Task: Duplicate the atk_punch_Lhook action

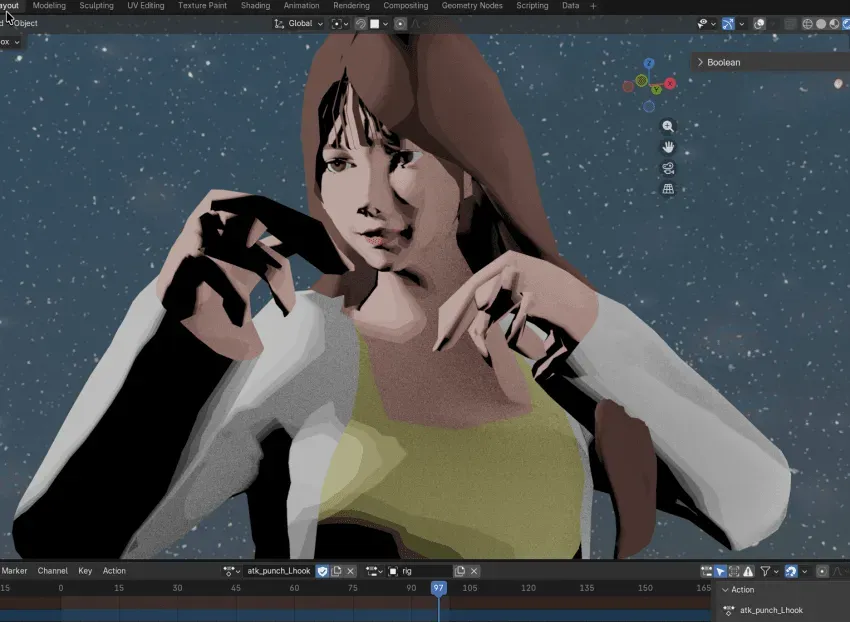Action: 337,571
